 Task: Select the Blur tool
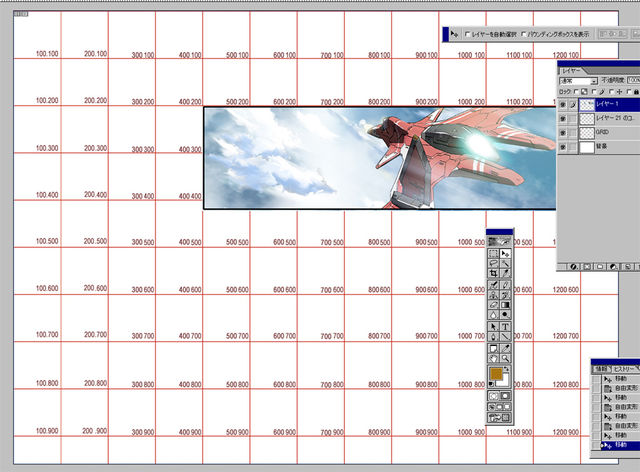pyautogui.click(x=493, y=315)
